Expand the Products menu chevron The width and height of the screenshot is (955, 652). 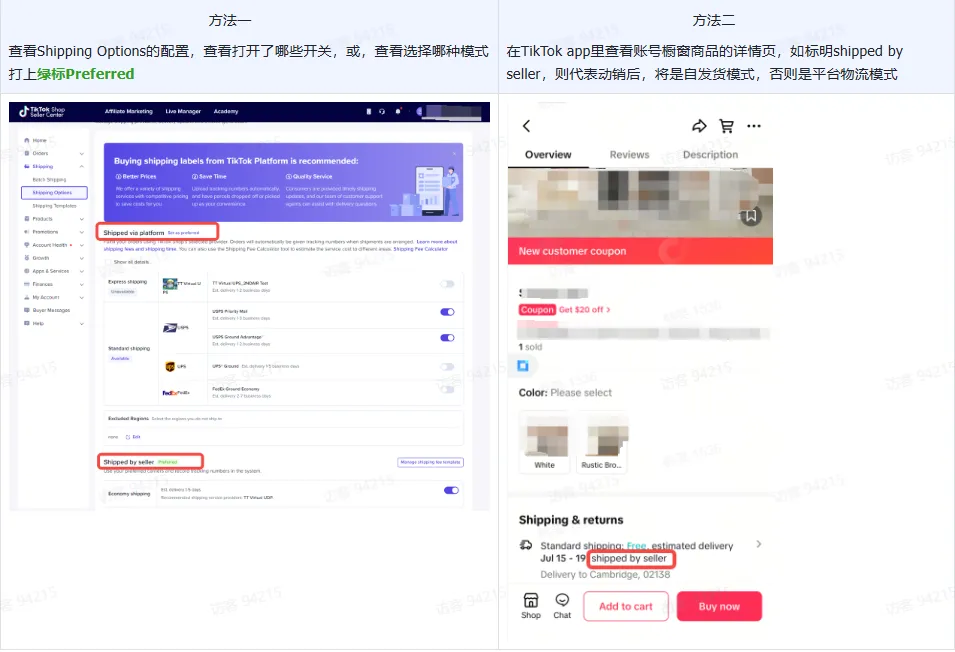click(82, 219)
